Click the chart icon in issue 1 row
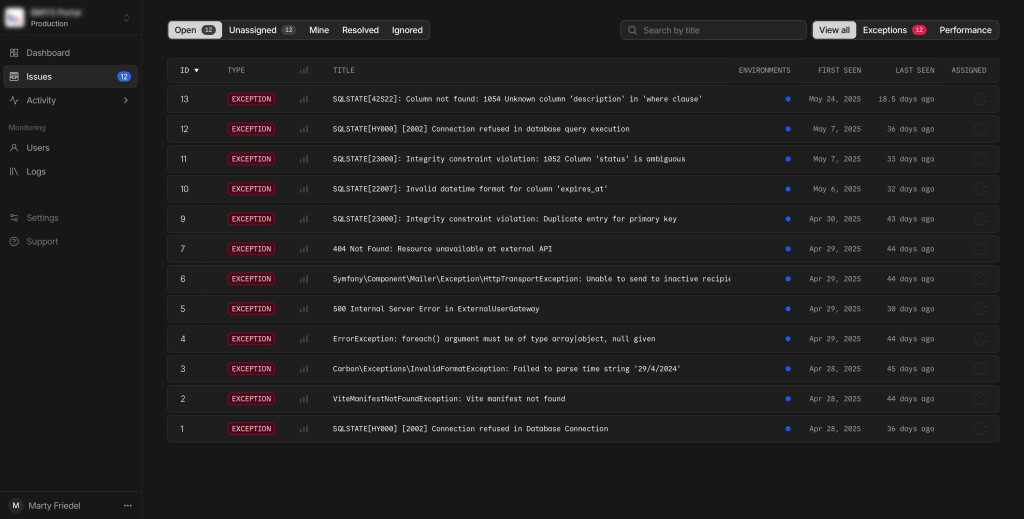Image resolution: width=1024 pixels, height=519 pixels. tap(304, 430)
